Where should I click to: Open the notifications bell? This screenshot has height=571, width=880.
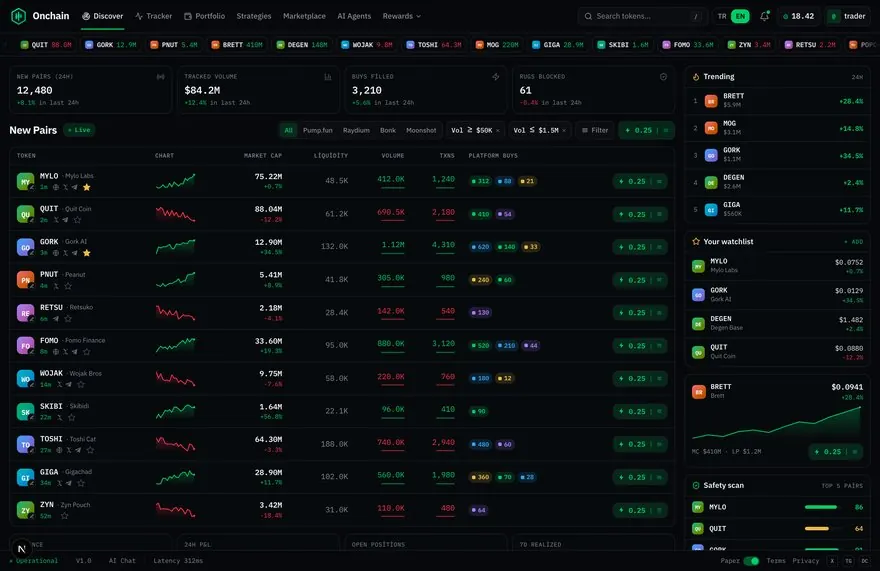[764, 16]
